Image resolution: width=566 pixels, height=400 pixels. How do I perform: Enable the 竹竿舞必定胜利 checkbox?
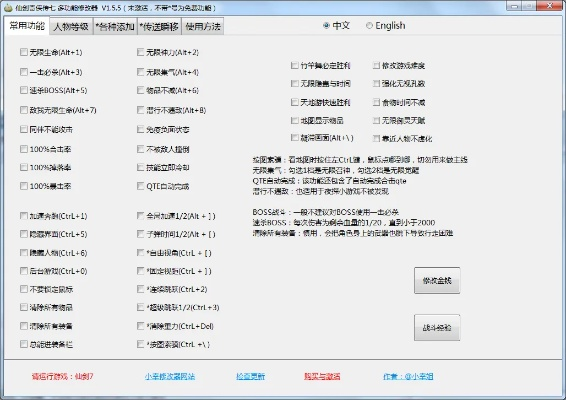pyautogui.click(x=295, y=65)
